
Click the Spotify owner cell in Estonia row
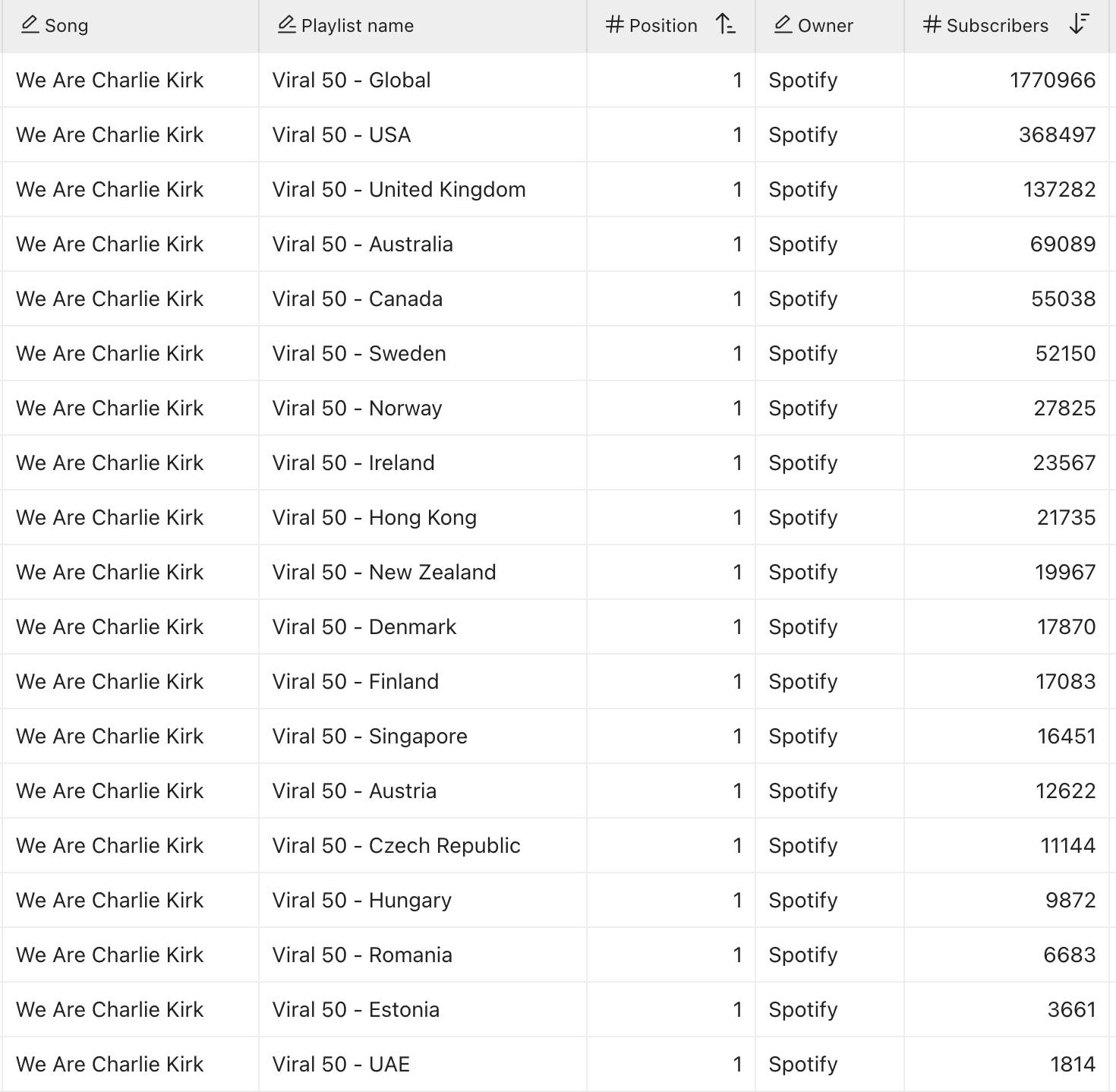click(x=830, y=1009)
